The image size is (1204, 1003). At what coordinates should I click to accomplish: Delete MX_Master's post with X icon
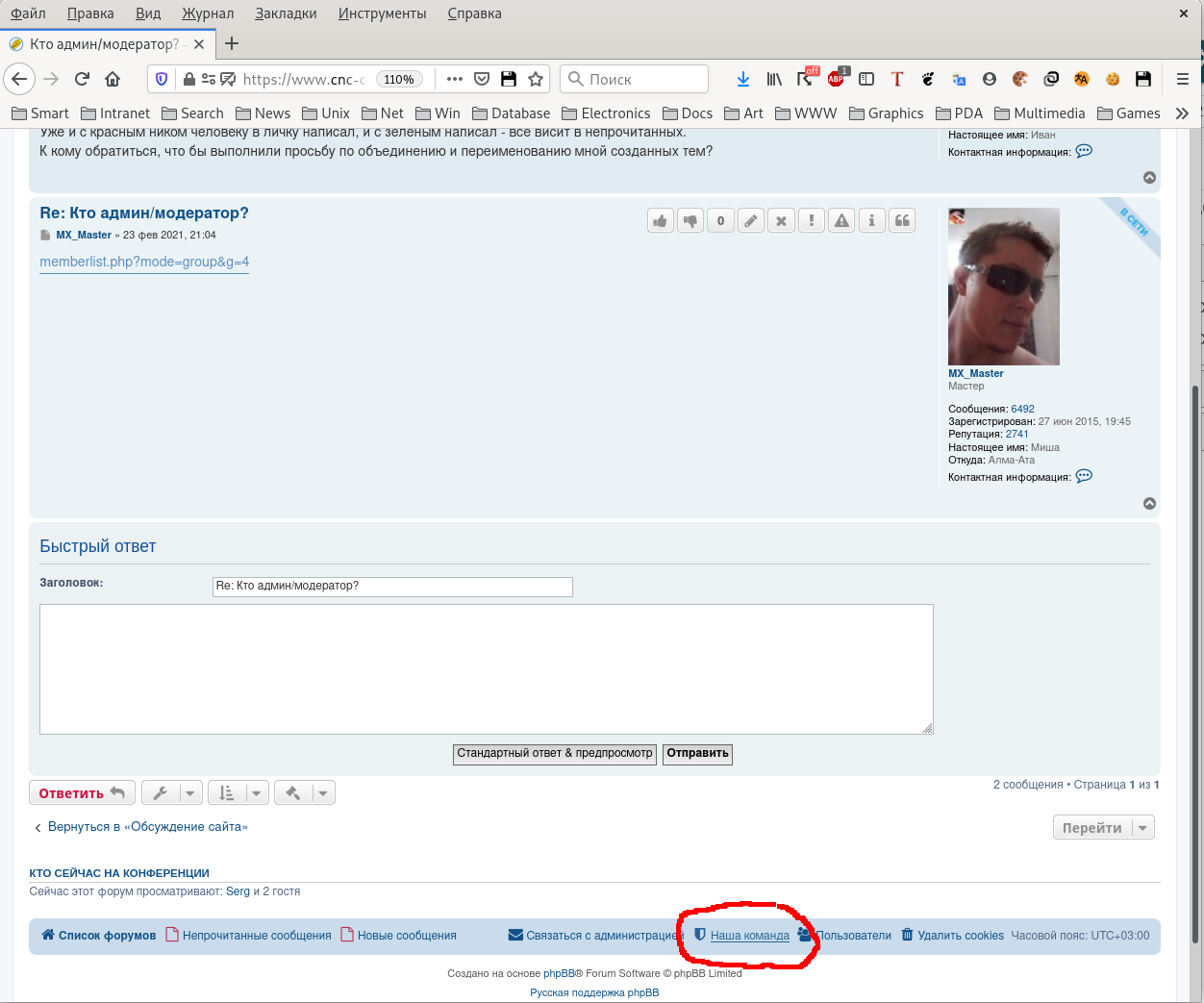(781, 220)
